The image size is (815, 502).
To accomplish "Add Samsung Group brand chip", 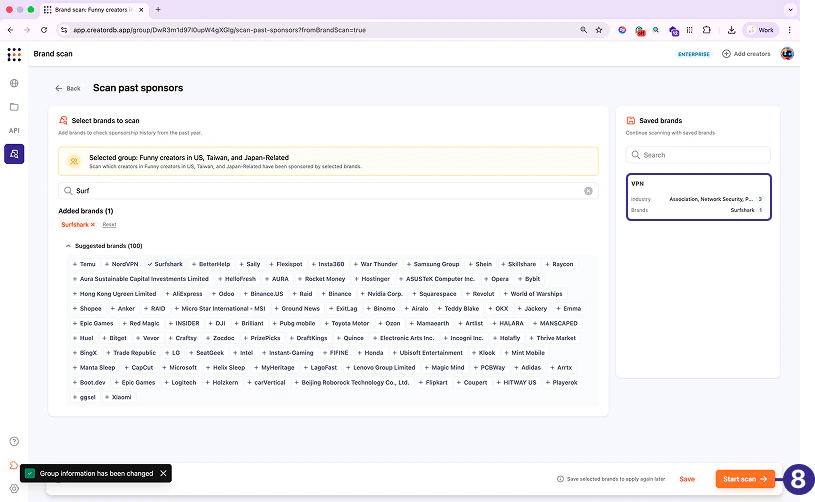I will tap(432, 264).
